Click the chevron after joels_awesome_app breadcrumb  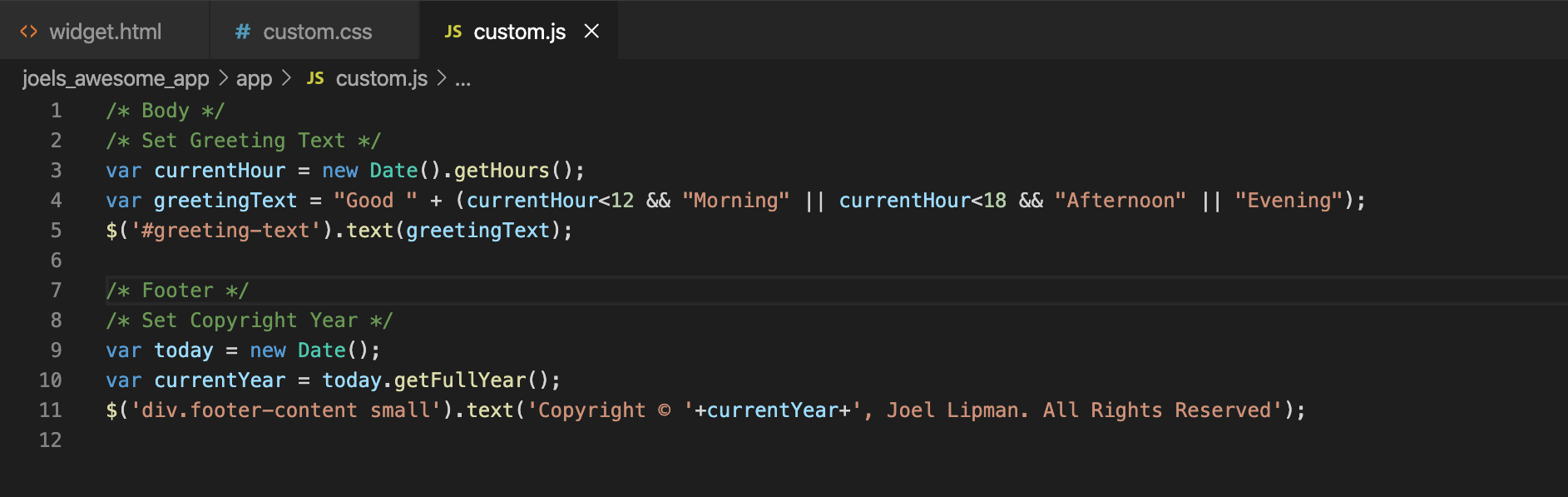223,78
